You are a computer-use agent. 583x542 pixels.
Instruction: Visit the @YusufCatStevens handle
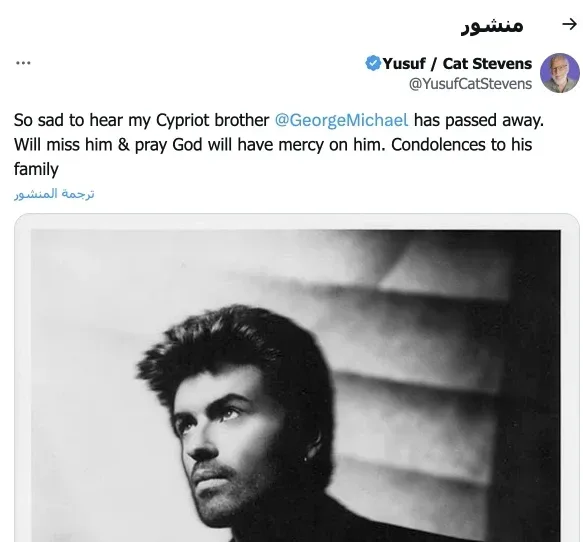click(470, 84)
